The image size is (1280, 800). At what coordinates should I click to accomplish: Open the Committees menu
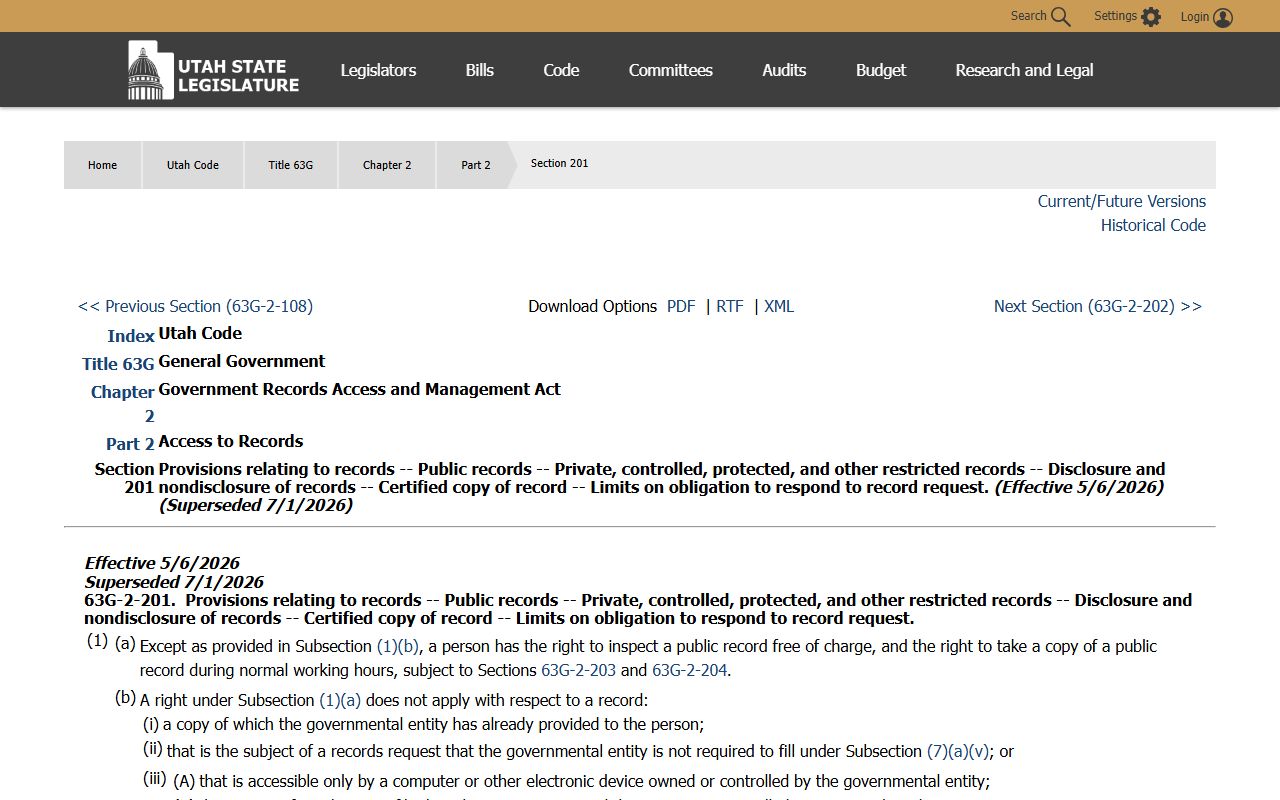click(671, 70)
